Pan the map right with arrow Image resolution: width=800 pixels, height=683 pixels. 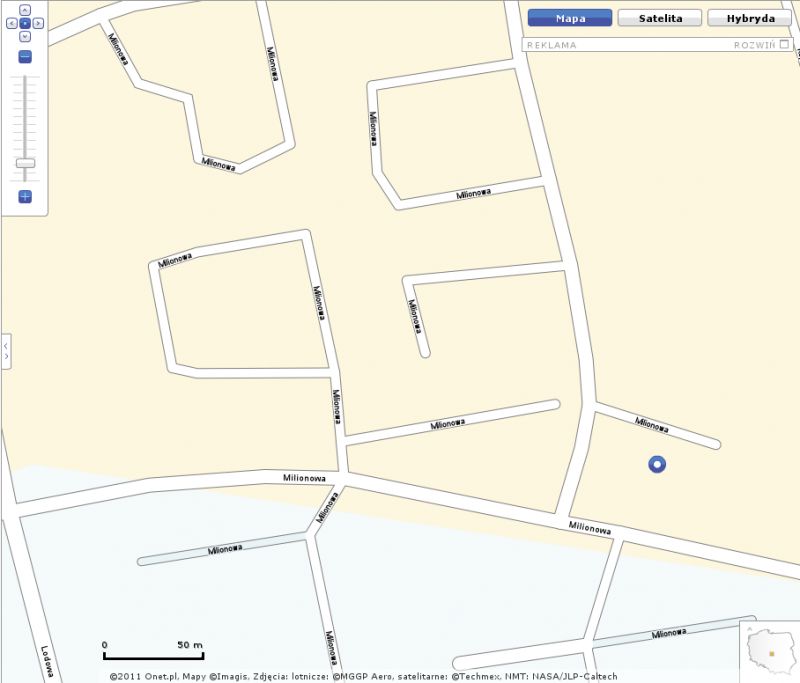[x=38, y=23]
